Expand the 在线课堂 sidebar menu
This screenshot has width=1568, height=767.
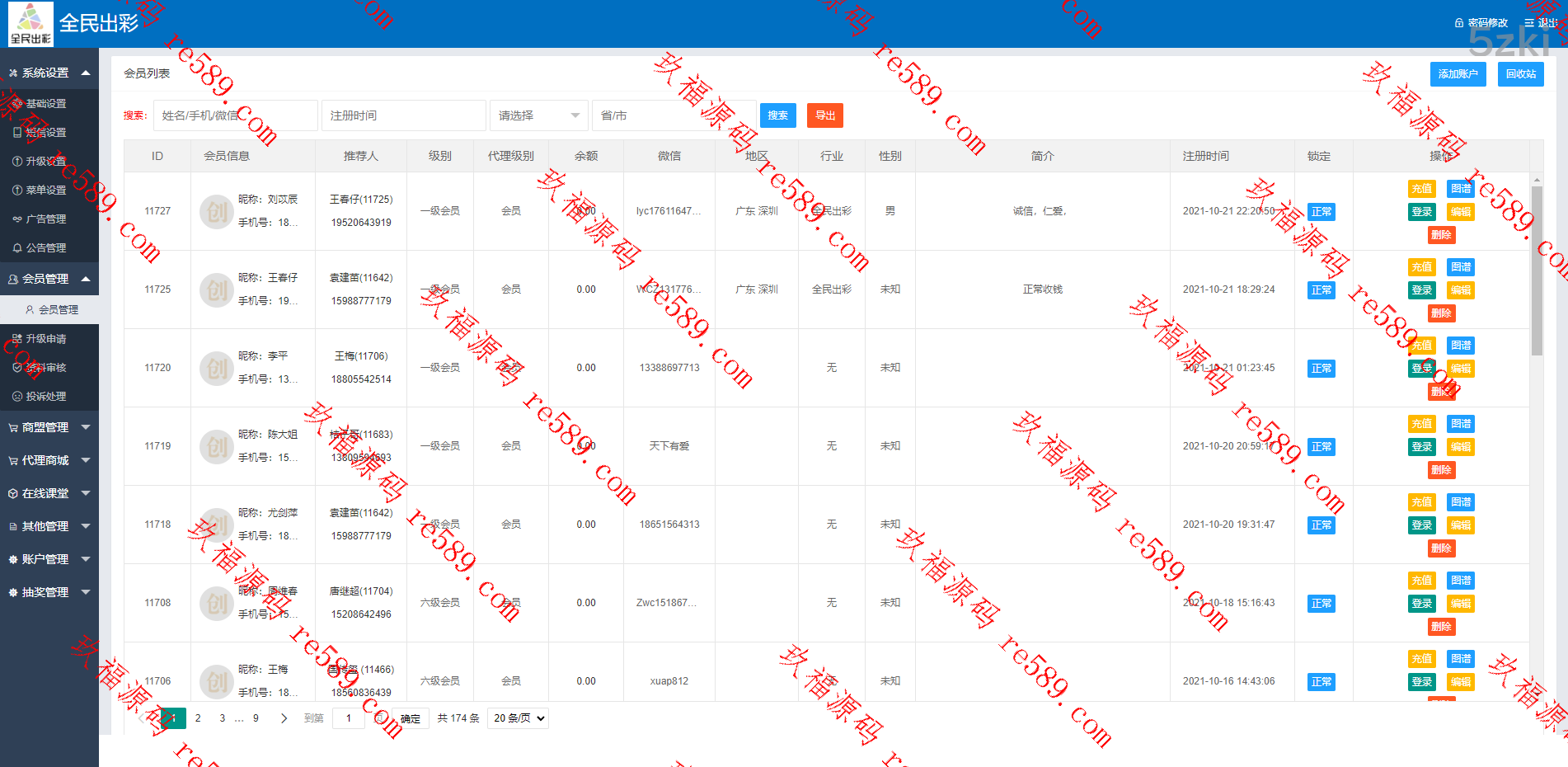[49, 493]
